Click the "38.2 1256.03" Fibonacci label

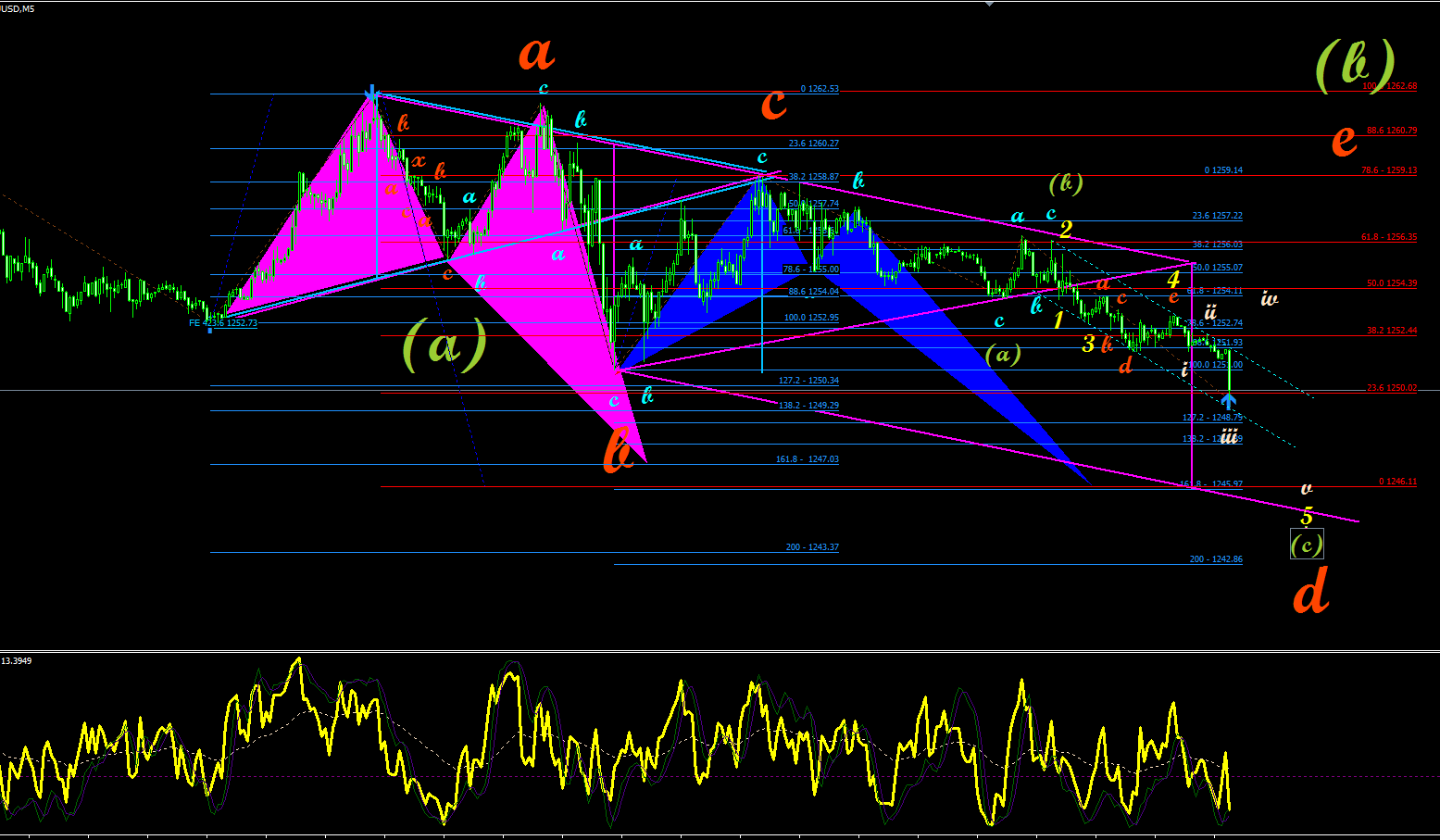[1218, 244]
